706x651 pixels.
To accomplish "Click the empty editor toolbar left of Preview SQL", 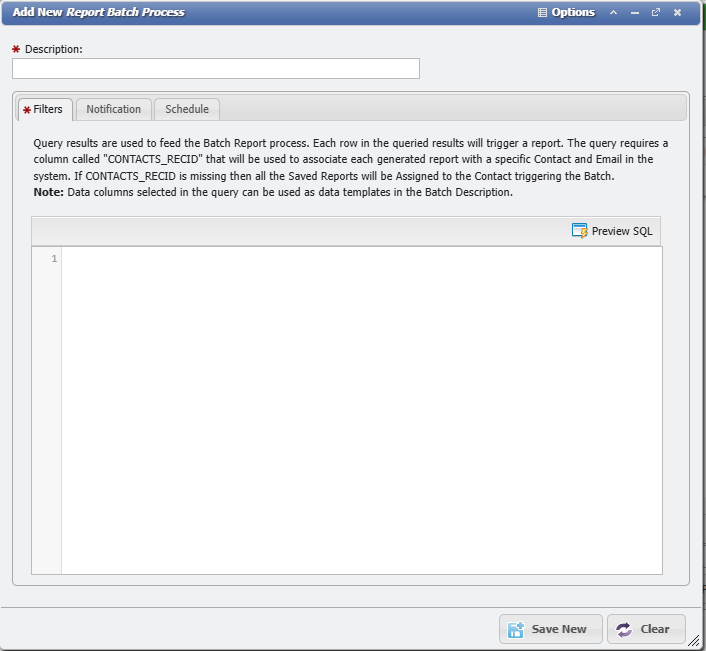I will (x=300, y=231).
